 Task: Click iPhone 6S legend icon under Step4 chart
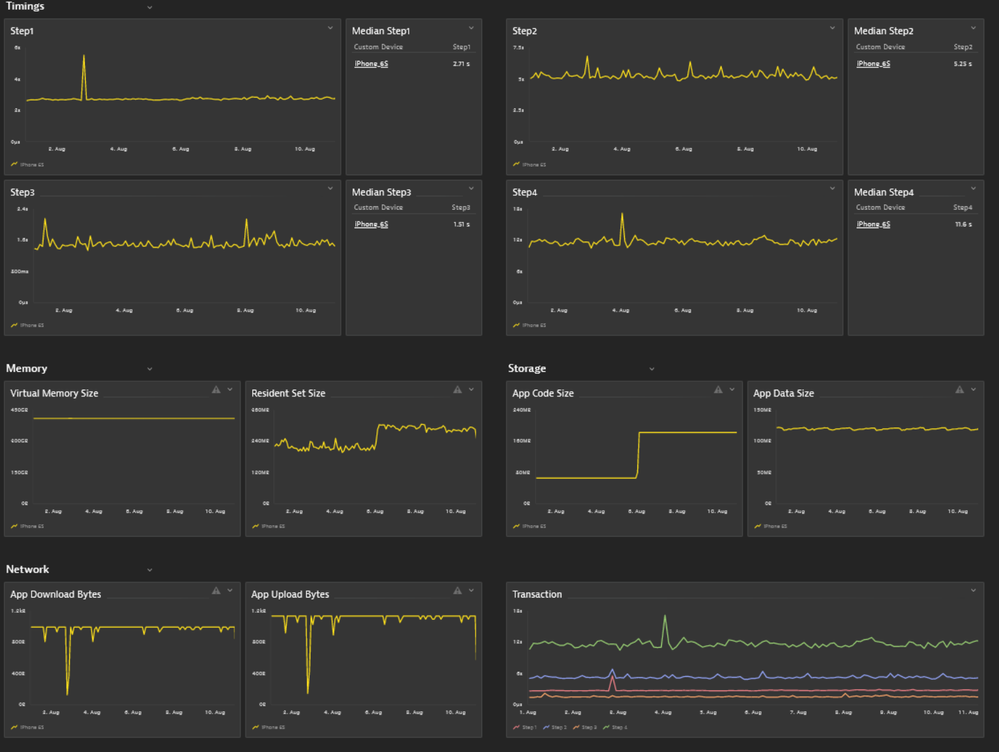[x=517, y=326]
